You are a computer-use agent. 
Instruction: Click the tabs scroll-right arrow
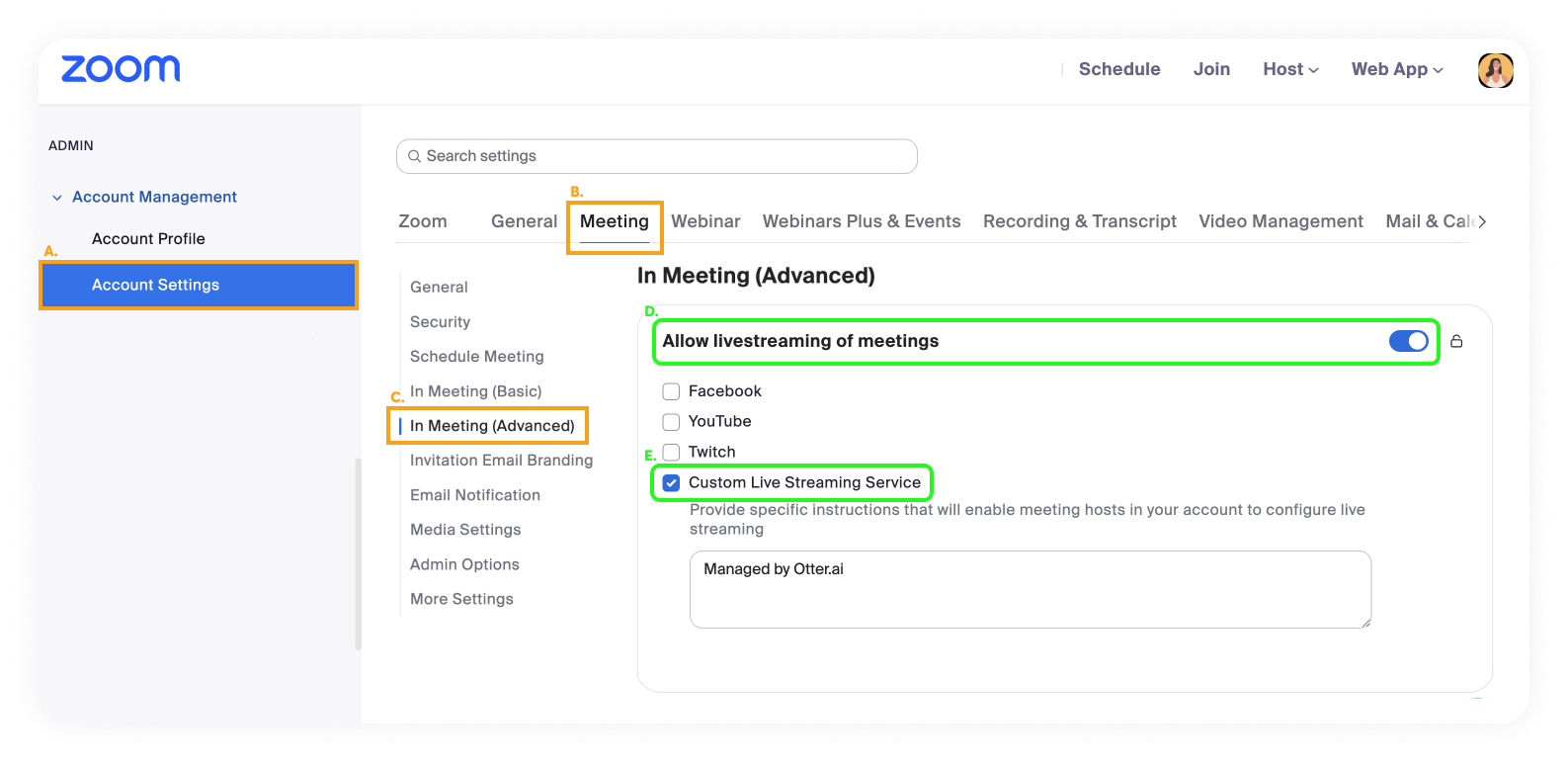pos(1482,221)
